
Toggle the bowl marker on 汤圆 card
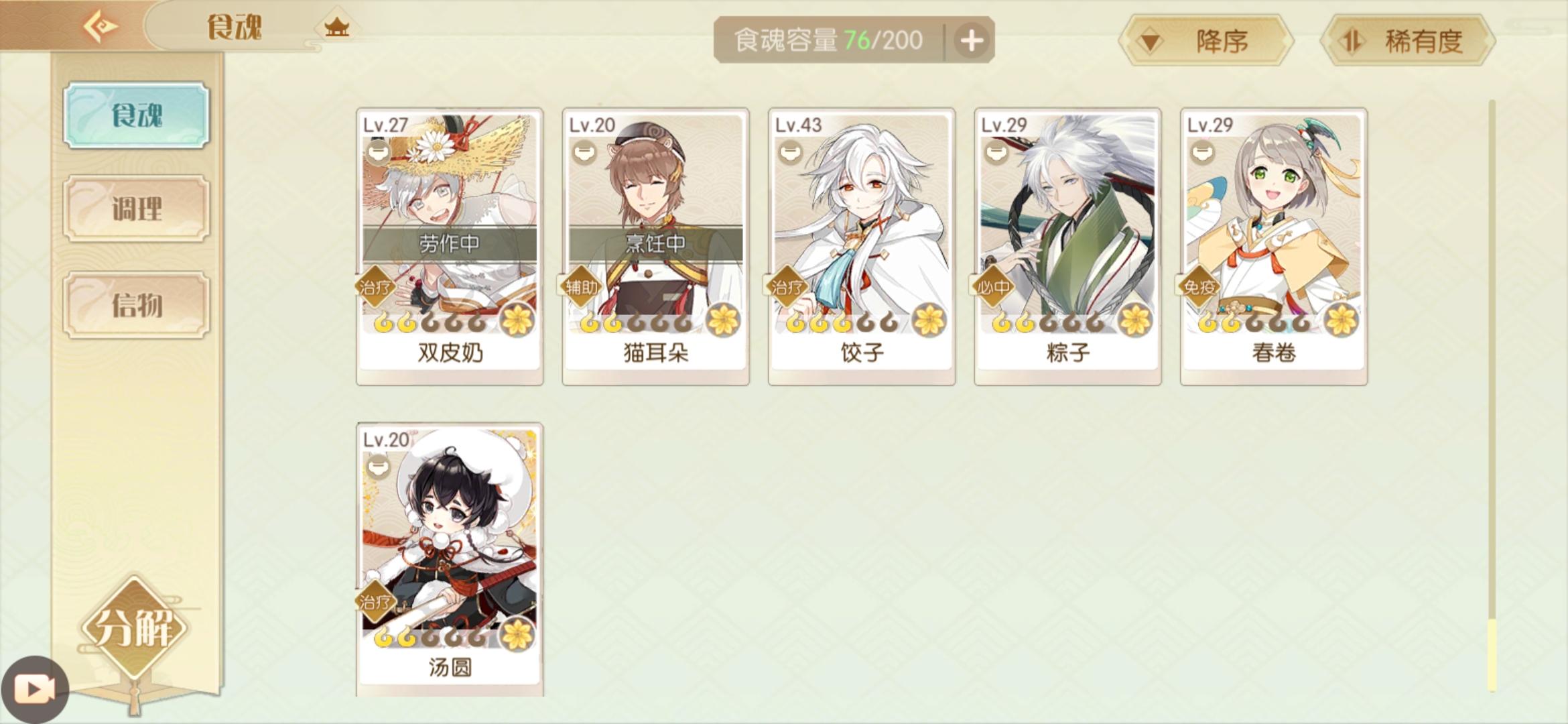tap(379, 467)
